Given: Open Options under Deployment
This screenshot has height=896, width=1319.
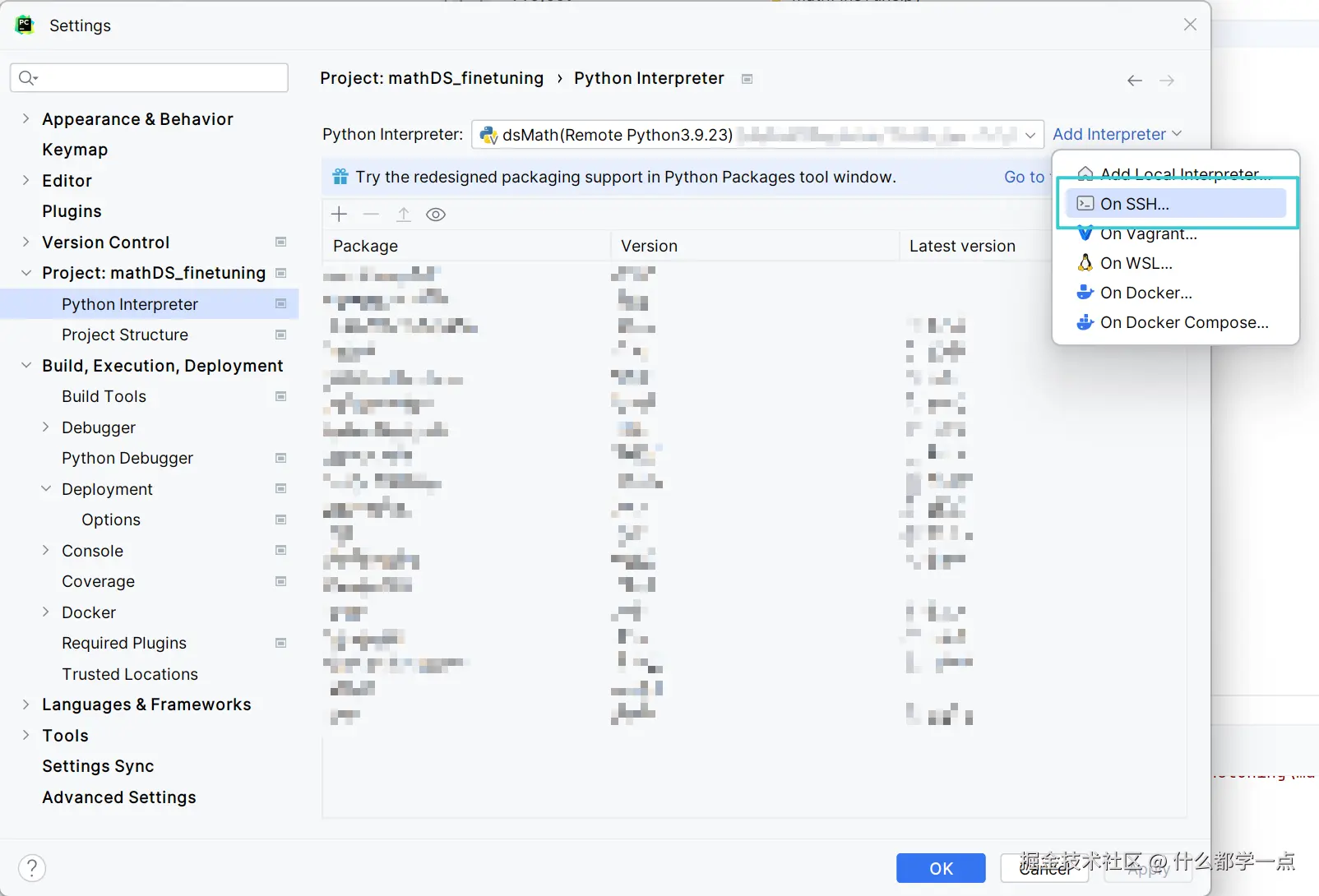Looking at the screenshot, I should point(111,520).
